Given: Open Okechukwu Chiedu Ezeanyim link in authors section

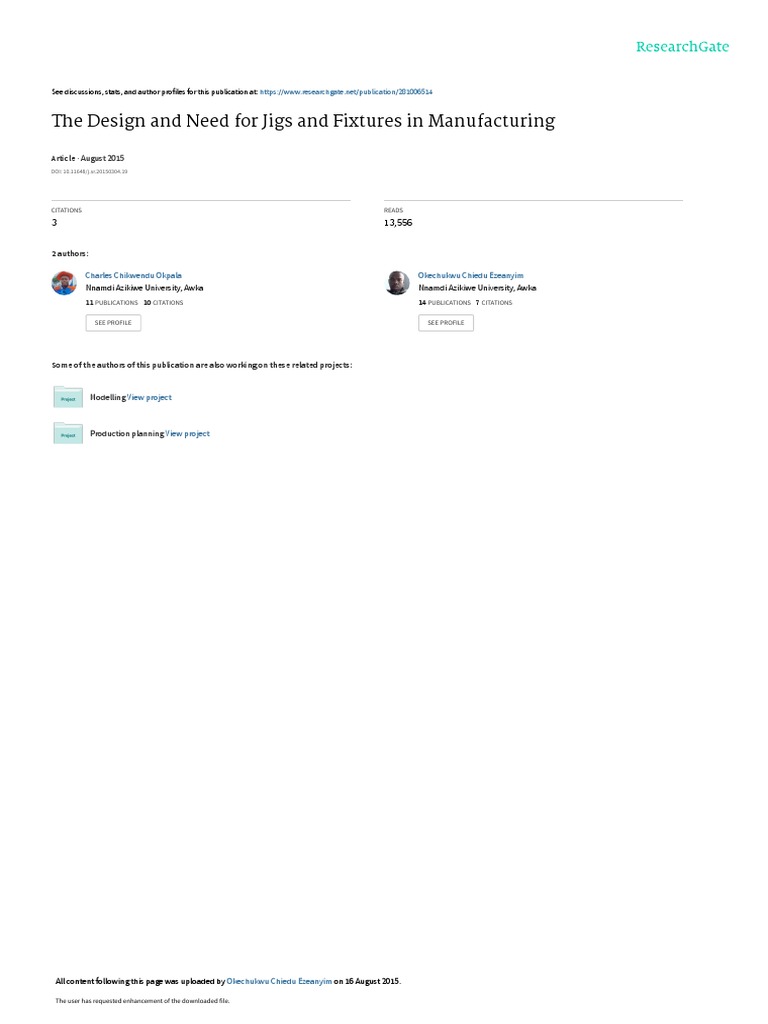Looking at the screenshot, I should click(x=470, y=276).
